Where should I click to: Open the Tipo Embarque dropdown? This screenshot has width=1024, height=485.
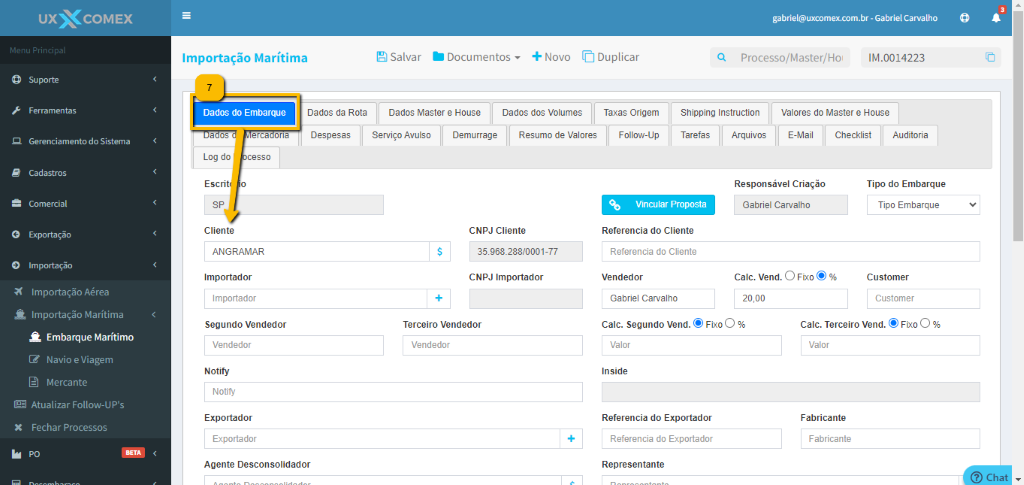(x=923, y=205)
